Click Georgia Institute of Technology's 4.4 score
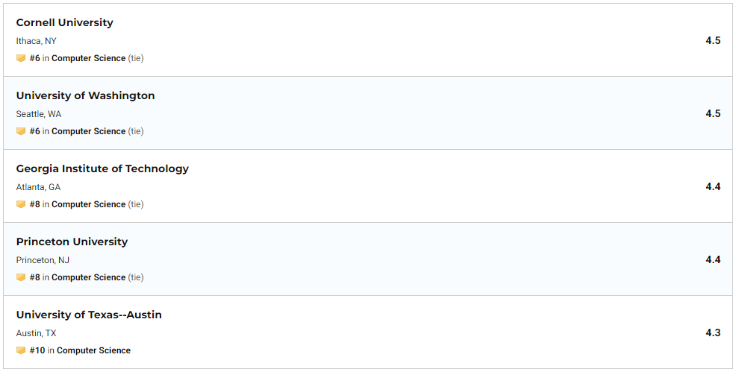This screenshot has height=375, width=738. [713, 186]
